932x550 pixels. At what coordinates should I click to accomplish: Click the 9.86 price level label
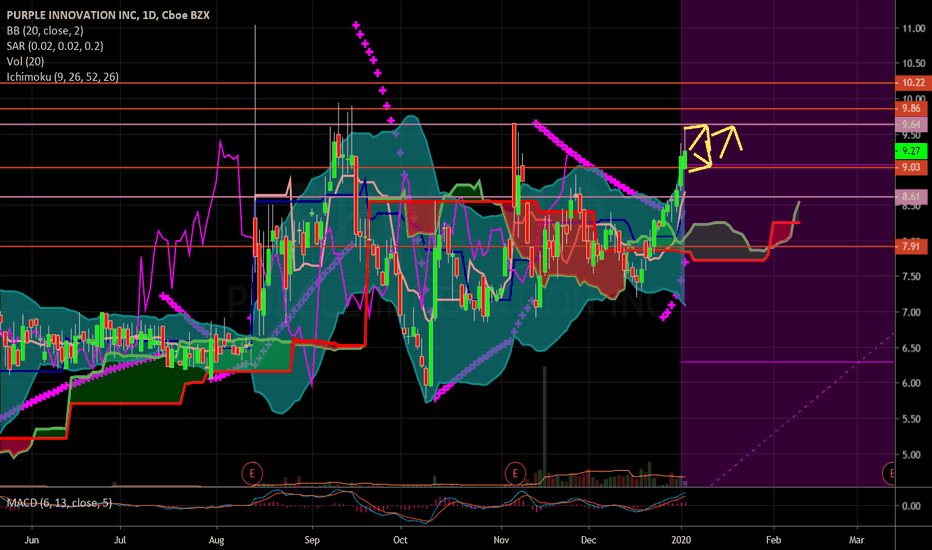pyautogui.click(x=911, y=108)
